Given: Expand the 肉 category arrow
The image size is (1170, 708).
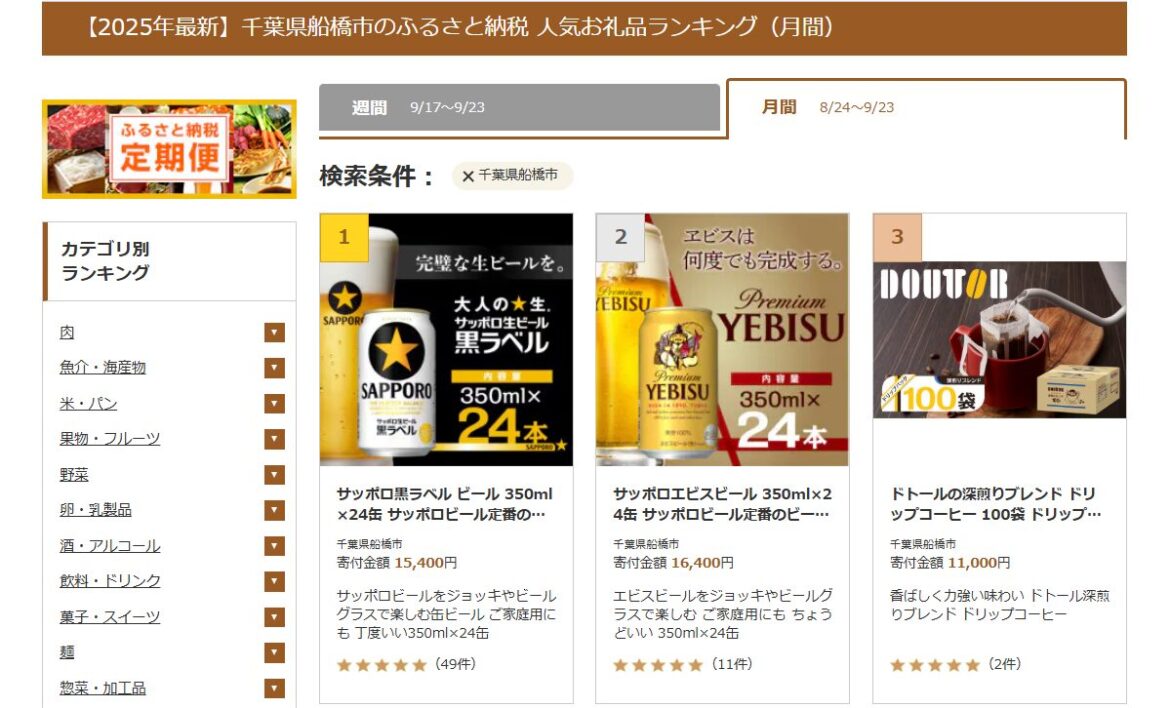Looking at the screenshot, I should coord(275,333).
